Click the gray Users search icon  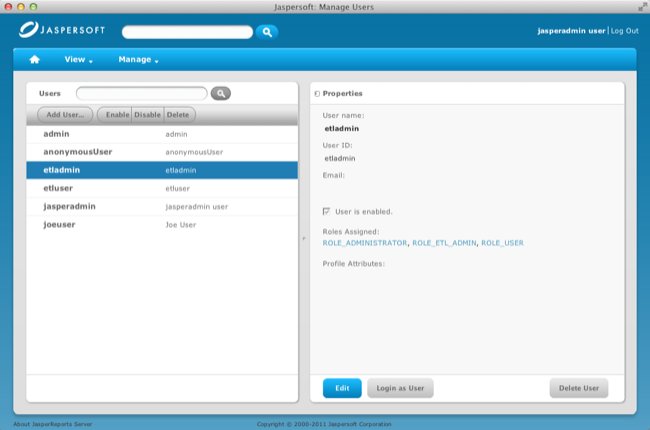[221, 93]
